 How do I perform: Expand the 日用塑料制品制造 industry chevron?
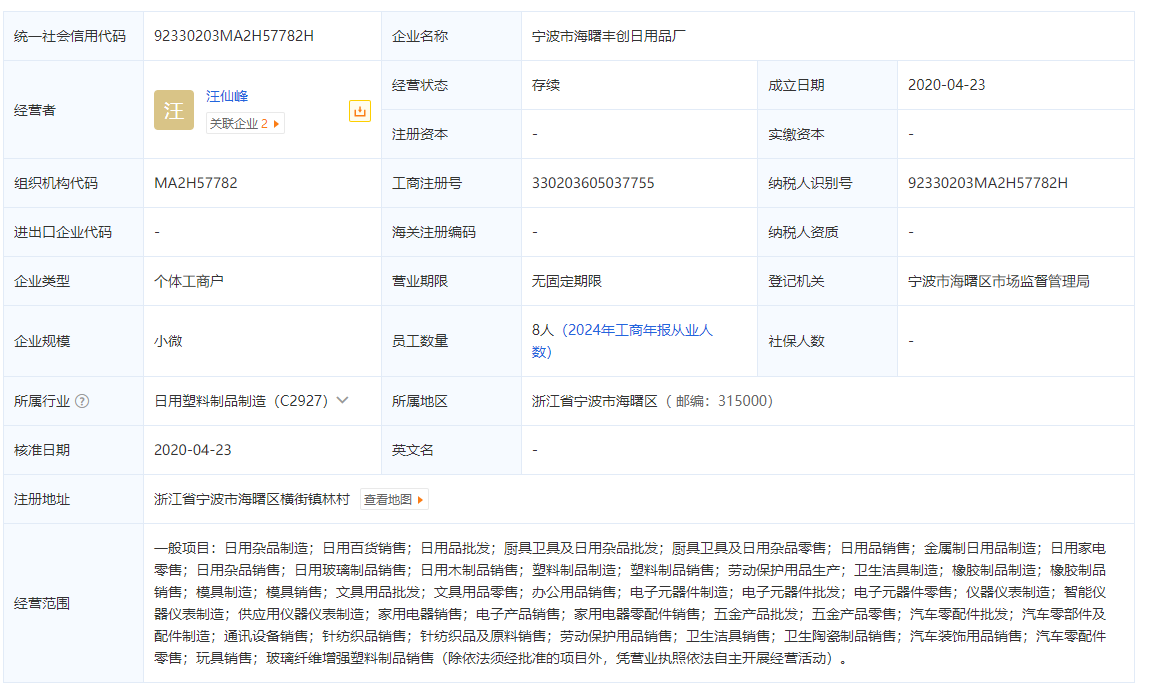343,400
